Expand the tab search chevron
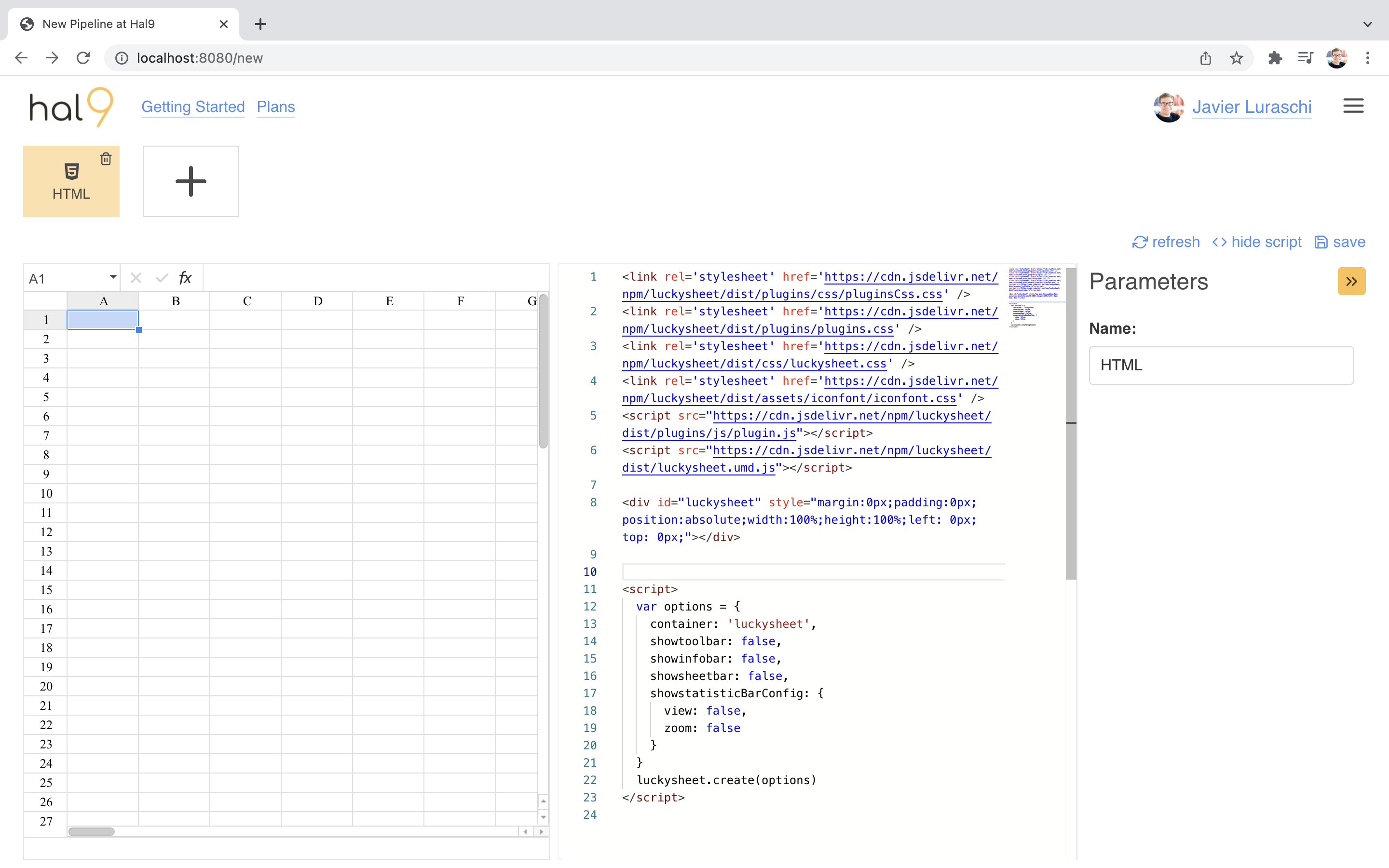The width and height of the screenshot is (1389, 868). click(1367, 24)
